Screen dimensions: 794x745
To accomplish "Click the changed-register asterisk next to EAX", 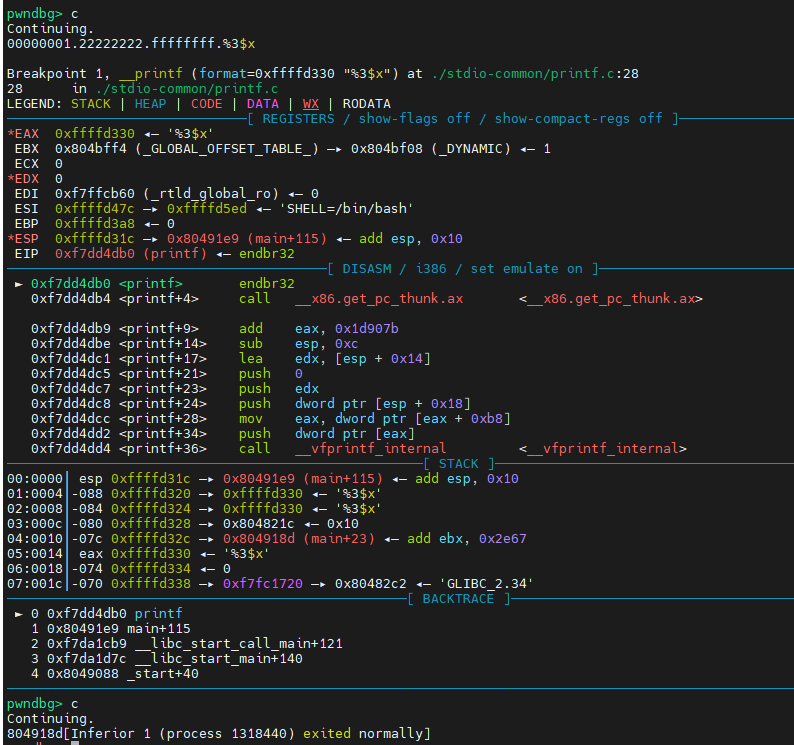I will tap(10, 133).
